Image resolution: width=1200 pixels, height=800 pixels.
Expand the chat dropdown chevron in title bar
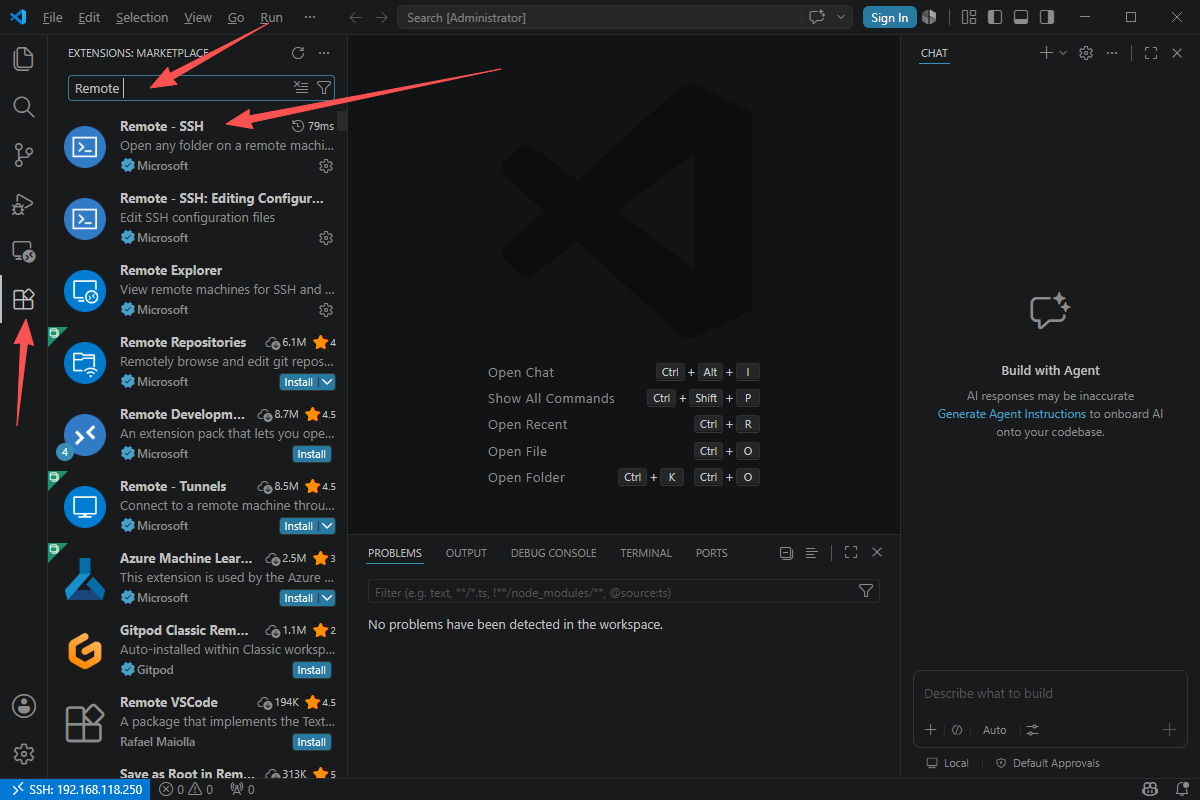pyautogui.click(x=842, y=17)
